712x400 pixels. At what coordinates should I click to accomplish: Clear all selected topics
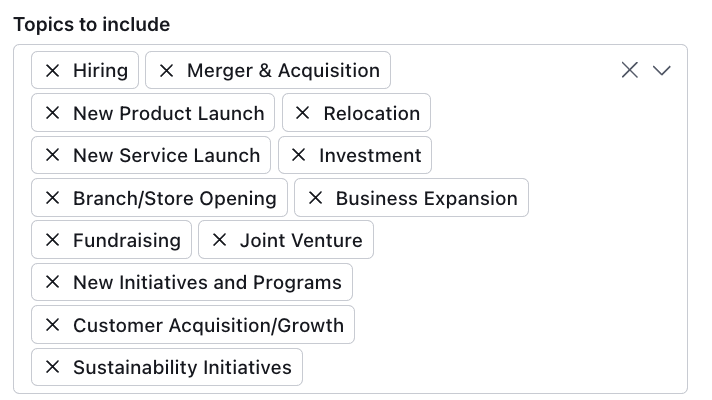(630, 70)
